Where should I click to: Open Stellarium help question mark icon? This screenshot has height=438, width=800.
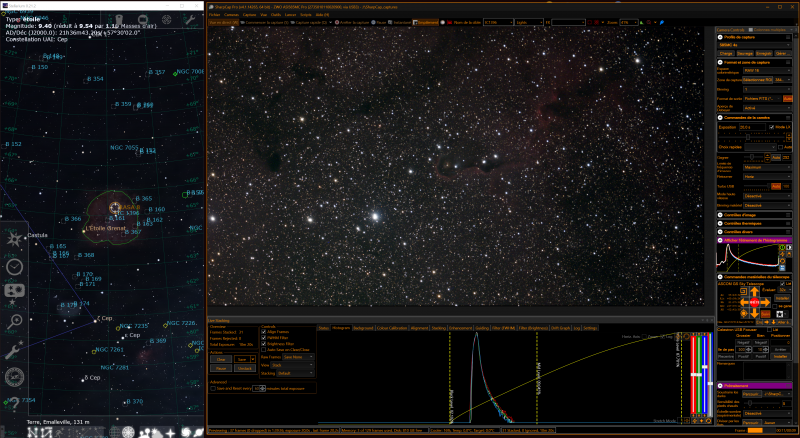coord(14,404)
